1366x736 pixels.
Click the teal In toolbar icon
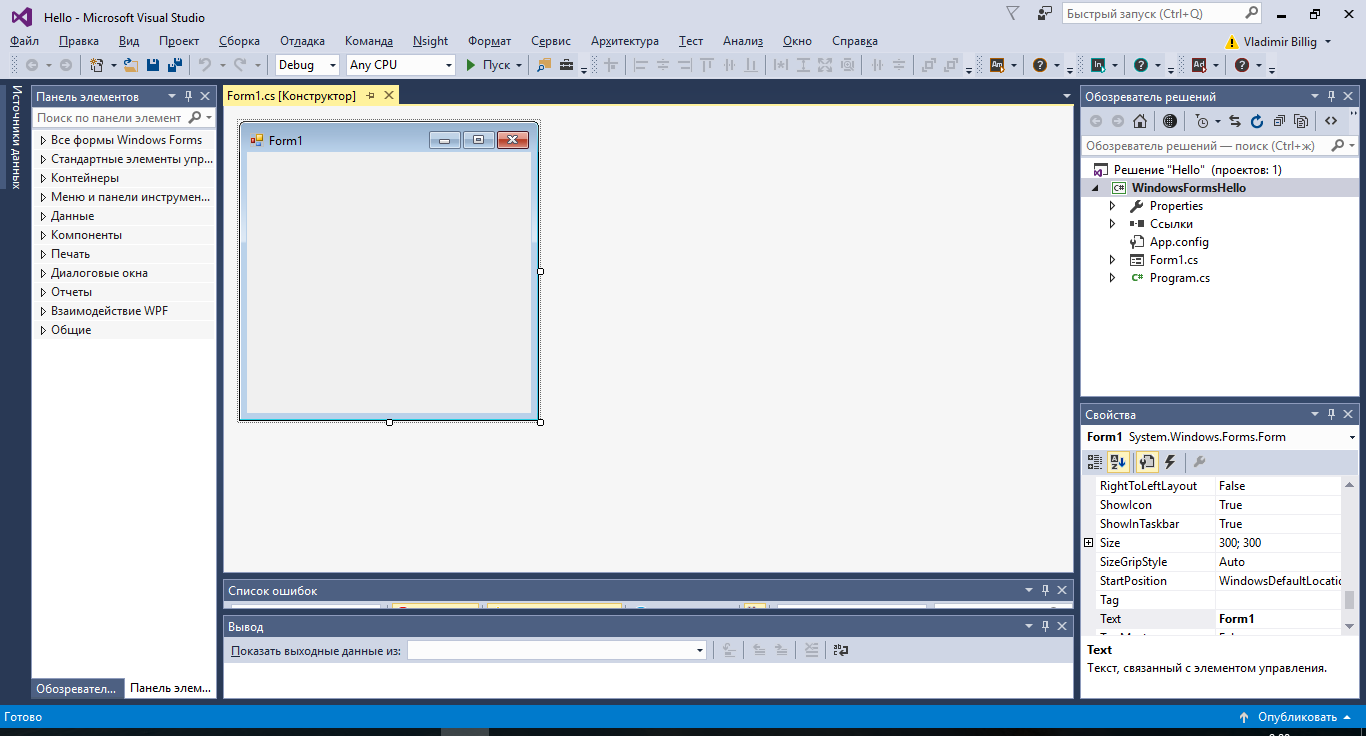[x=1098, y=65]
